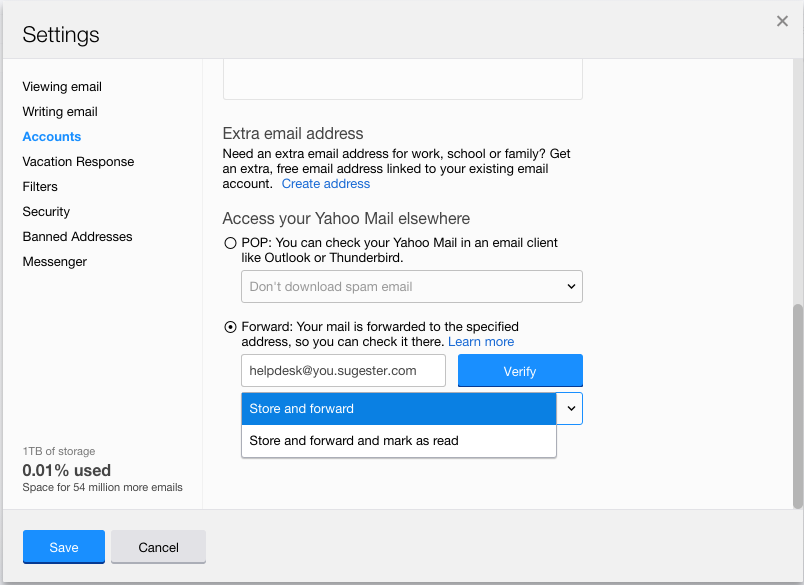Open Writing email settings
The width and height of the screenshot is (804, 585).
tap(60, 112)
